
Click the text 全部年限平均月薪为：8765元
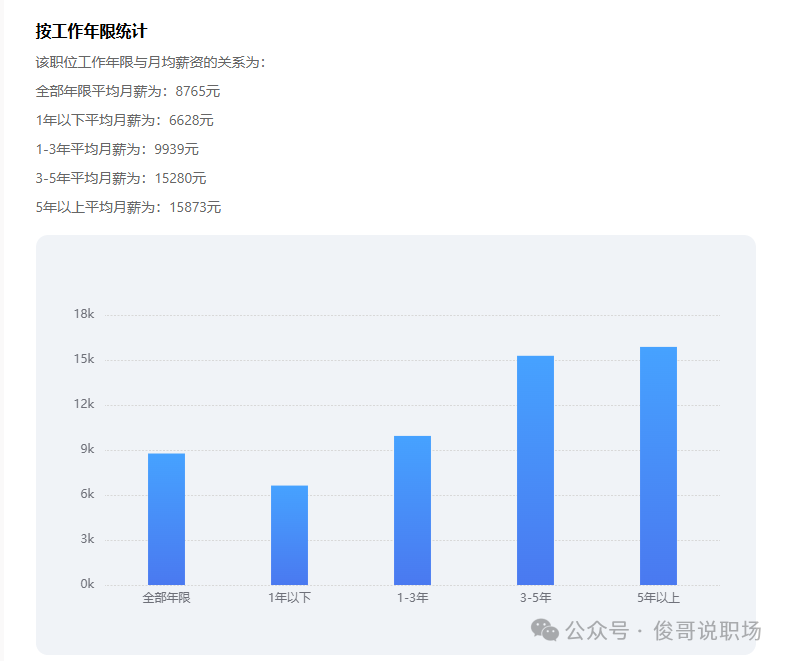pos(128,91)
